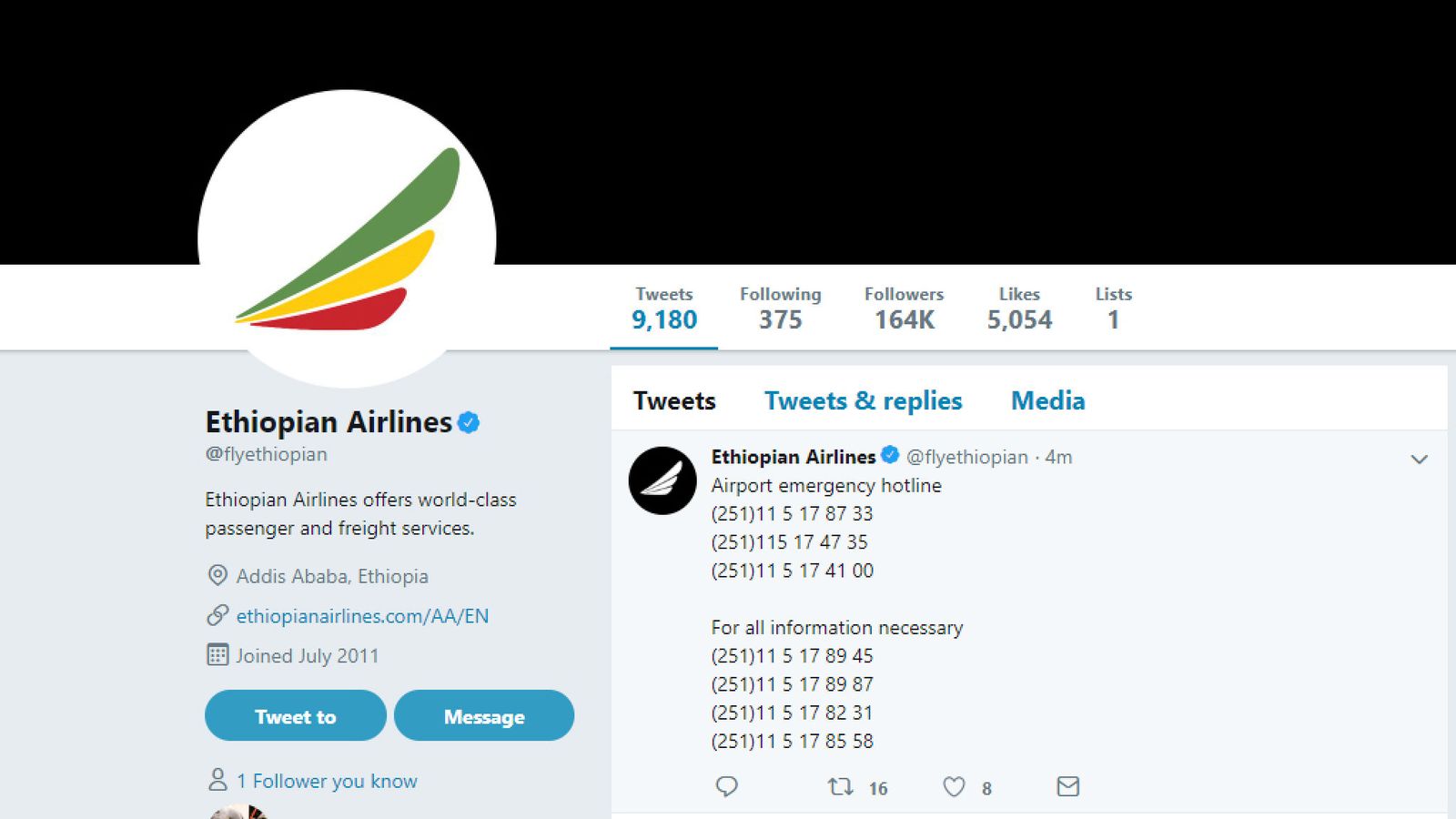Open the large Ethiopian Airlines profile picture

point(347,238)
